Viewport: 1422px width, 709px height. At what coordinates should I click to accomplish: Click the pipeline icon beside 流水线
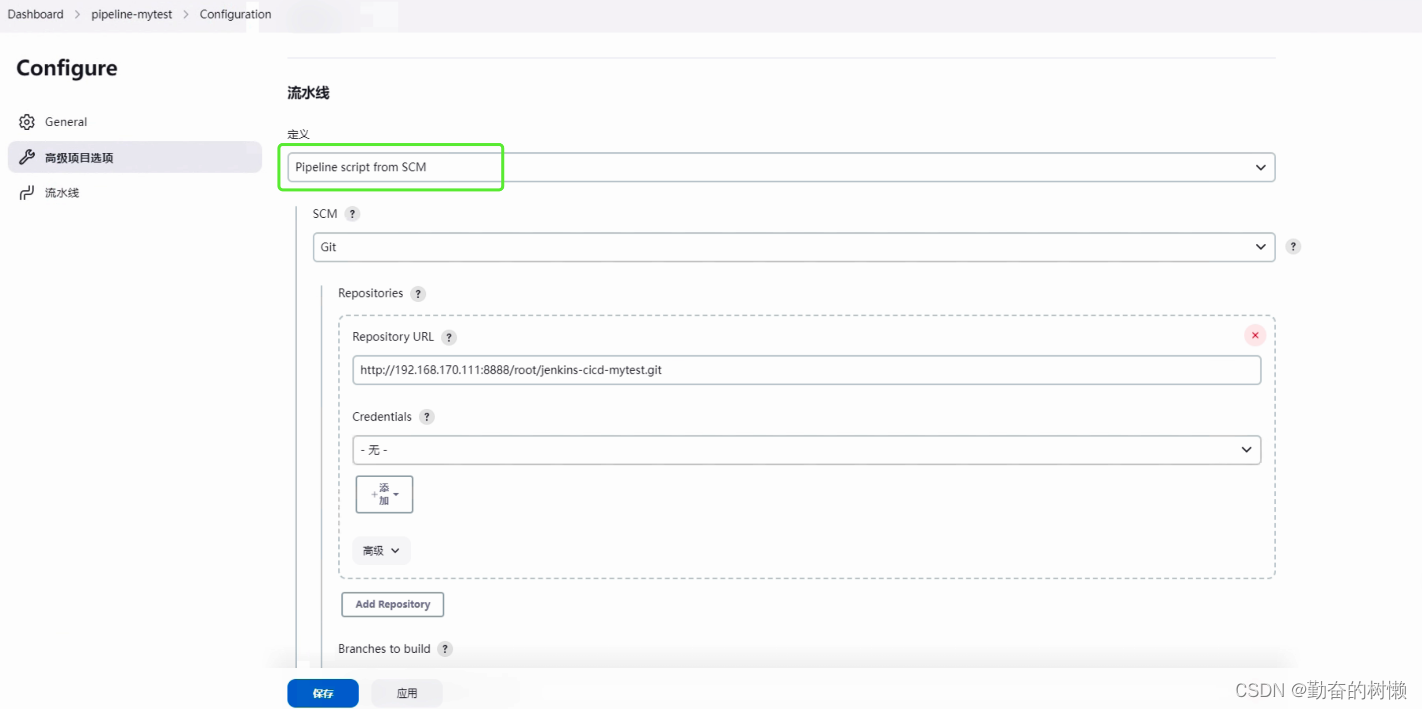click(x=27, y=193)
